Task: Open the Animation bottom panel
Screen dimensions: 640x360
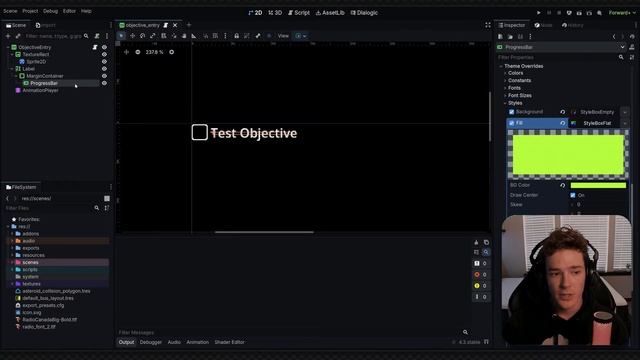Action: tap(198, 342)
